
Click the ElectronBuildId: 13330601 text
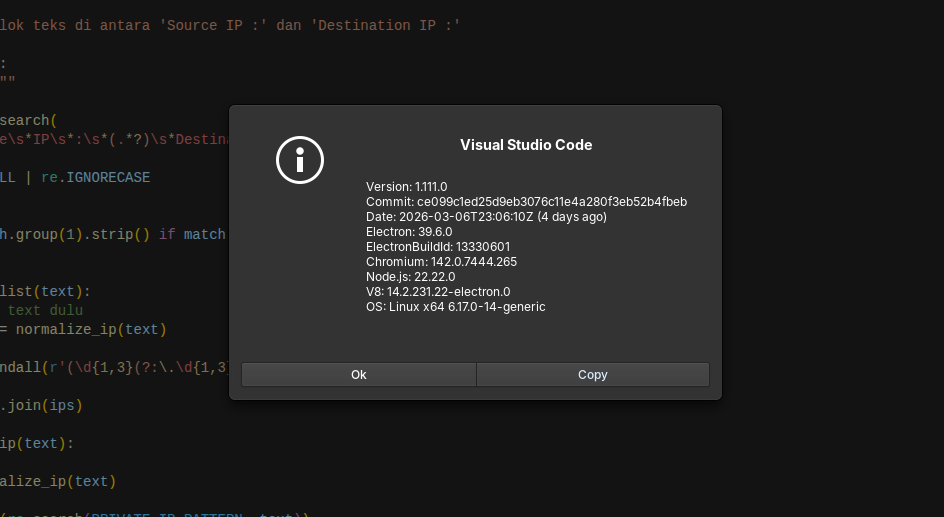point(438,247)
